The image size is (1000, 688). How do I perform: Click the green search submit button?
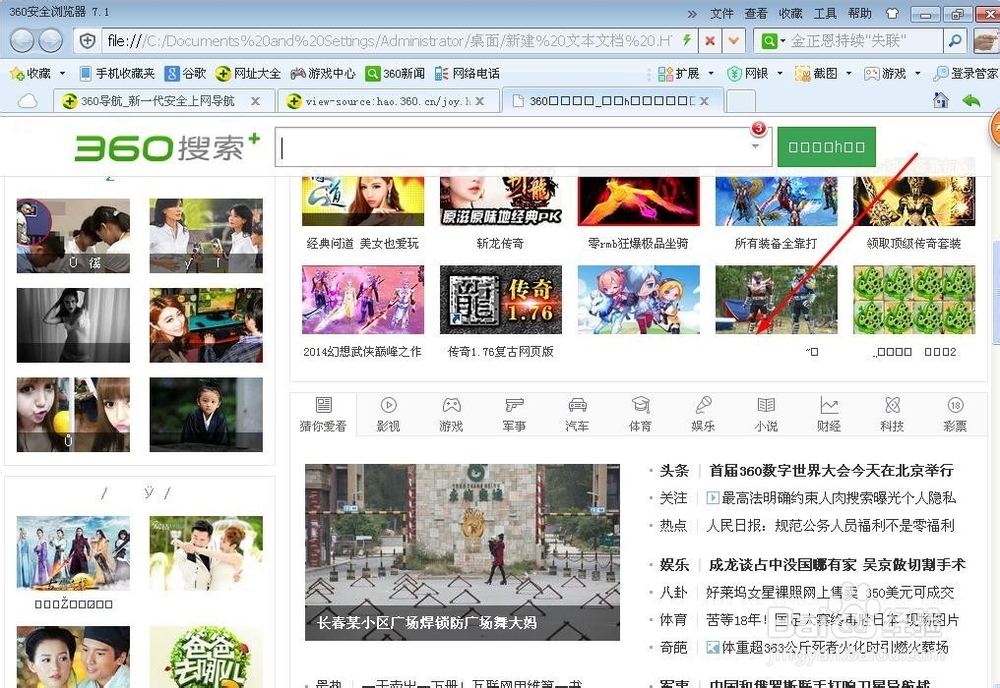[x=827, y=147]
